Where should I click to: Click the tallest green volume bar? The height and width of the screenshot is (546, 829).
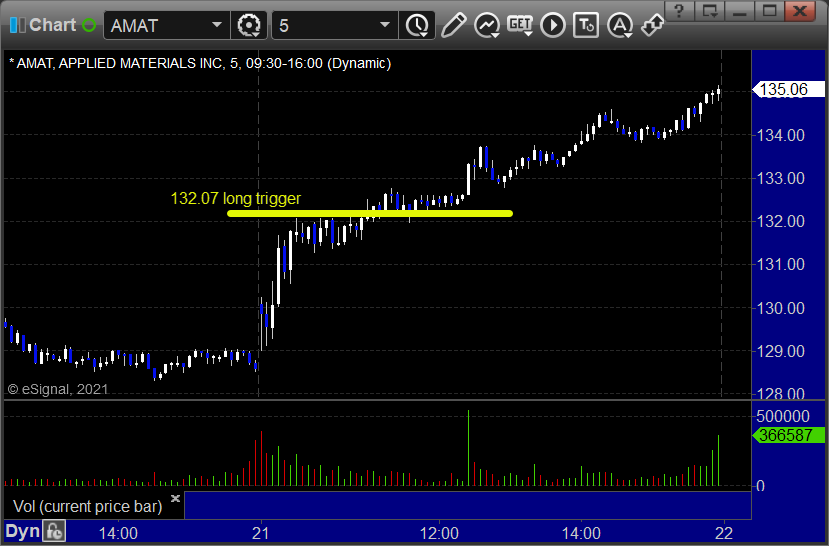468,448
